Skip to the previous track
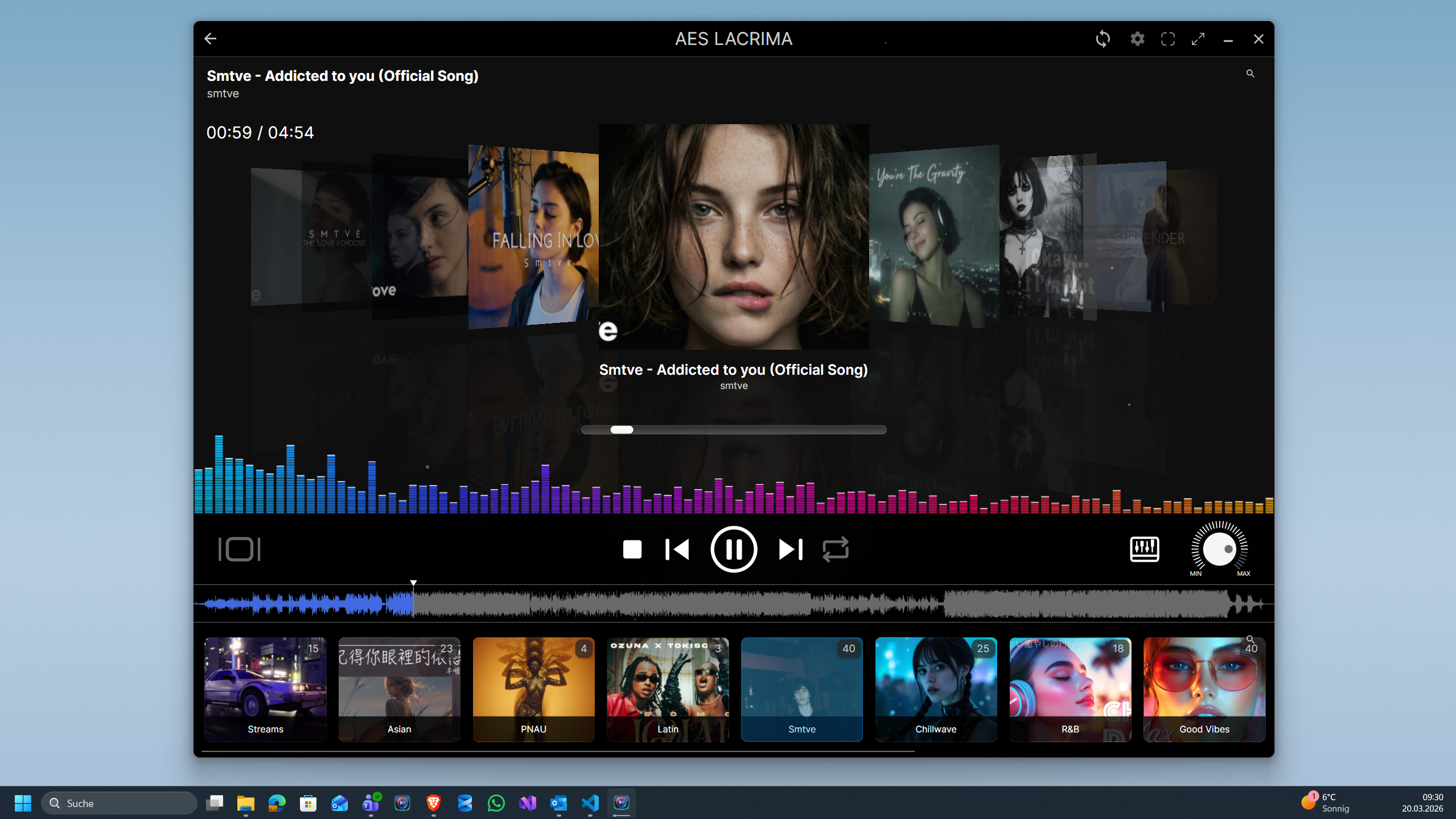 [677, 550]
